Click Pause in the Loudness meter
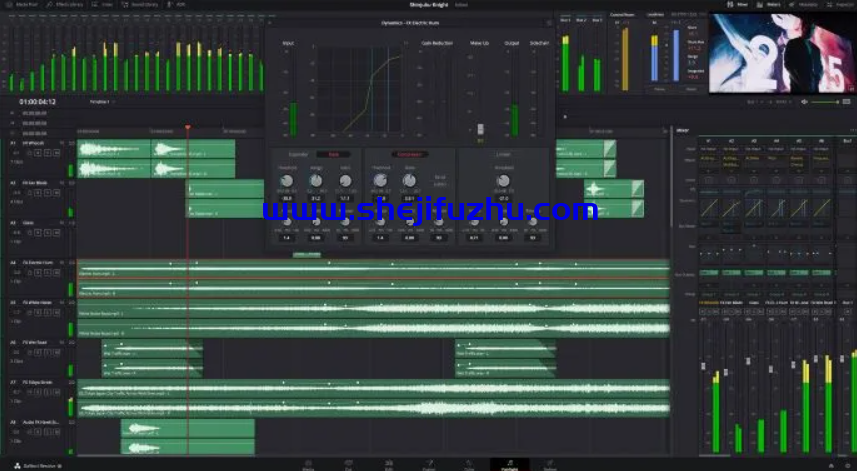 click(660, 89)
